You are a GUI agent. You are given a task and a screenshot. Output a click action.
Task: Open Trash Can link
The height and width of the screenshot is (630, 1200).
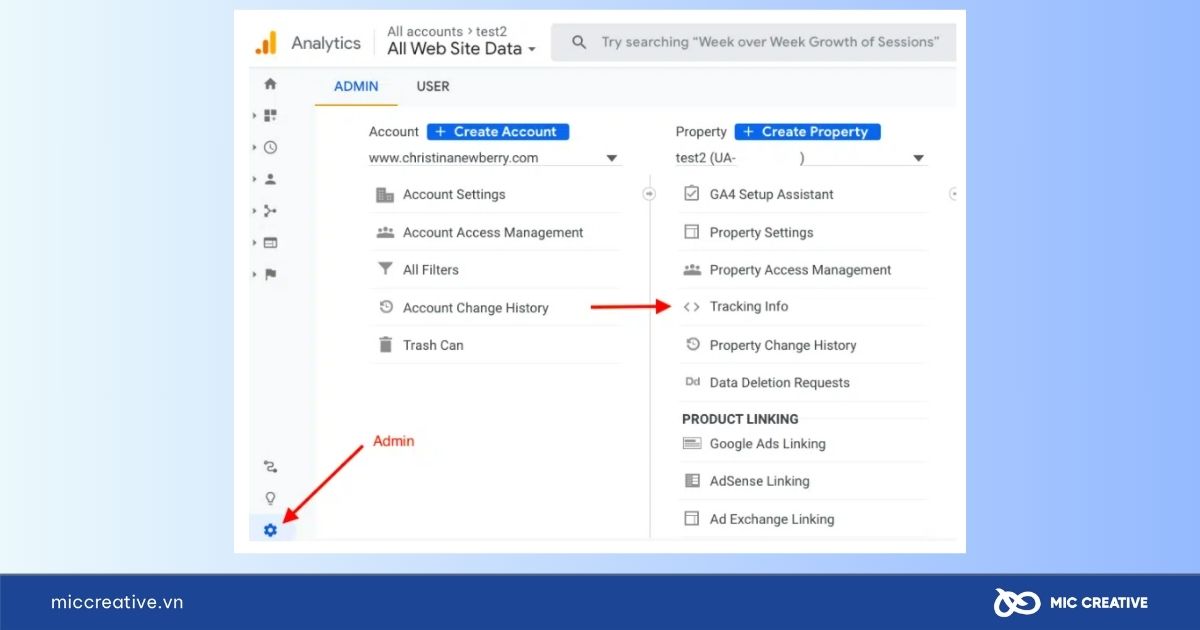433,345
